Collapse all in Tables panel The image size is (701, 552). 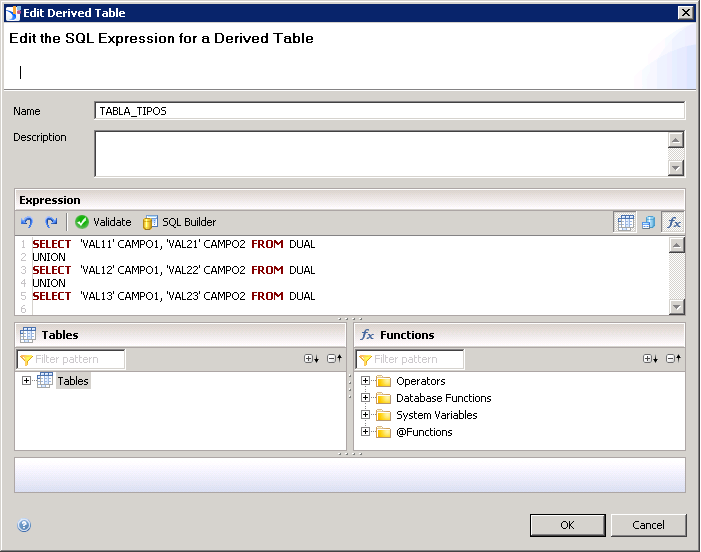(334, 359)
